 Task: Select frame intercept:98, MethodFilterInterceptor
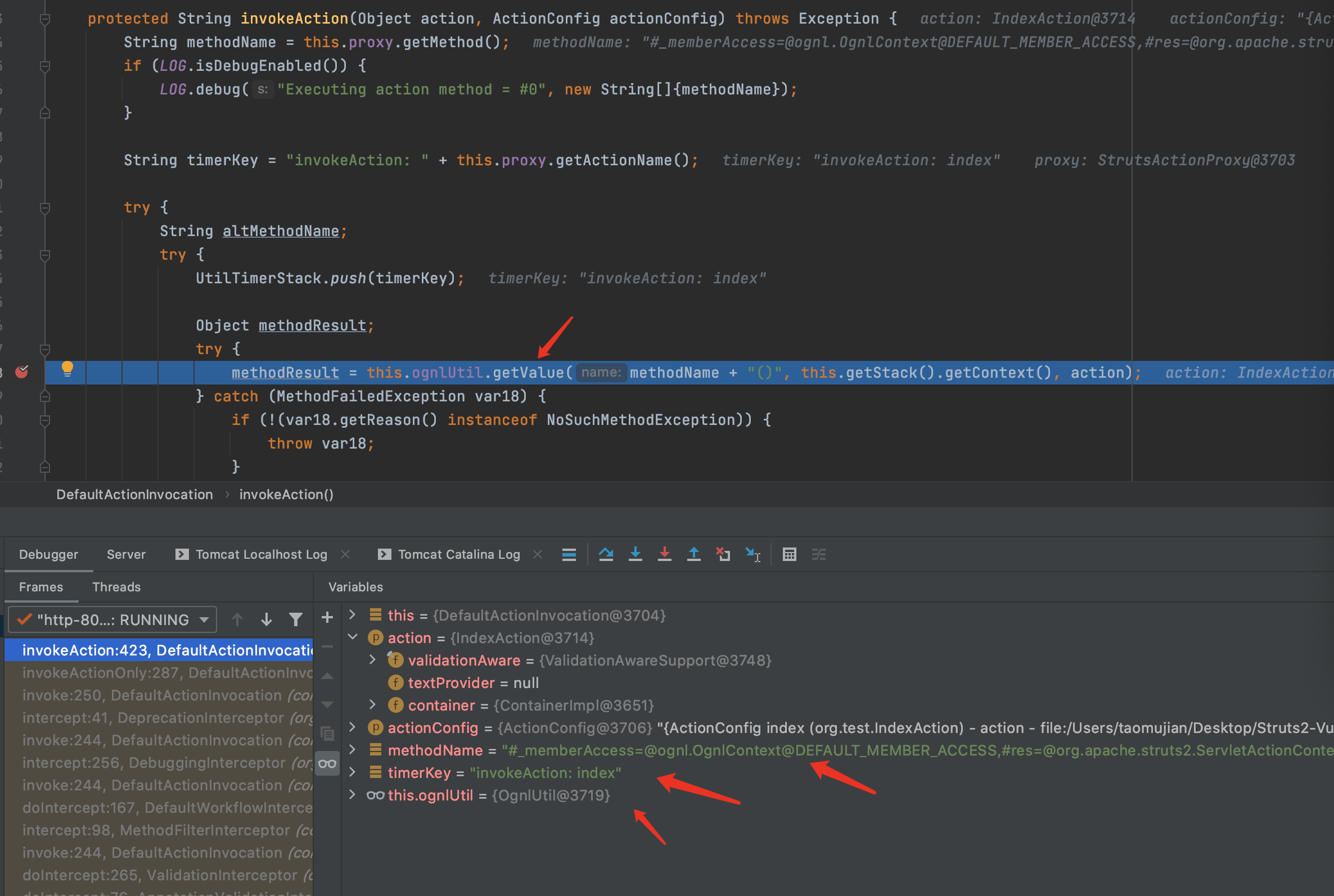pos(159,830)
